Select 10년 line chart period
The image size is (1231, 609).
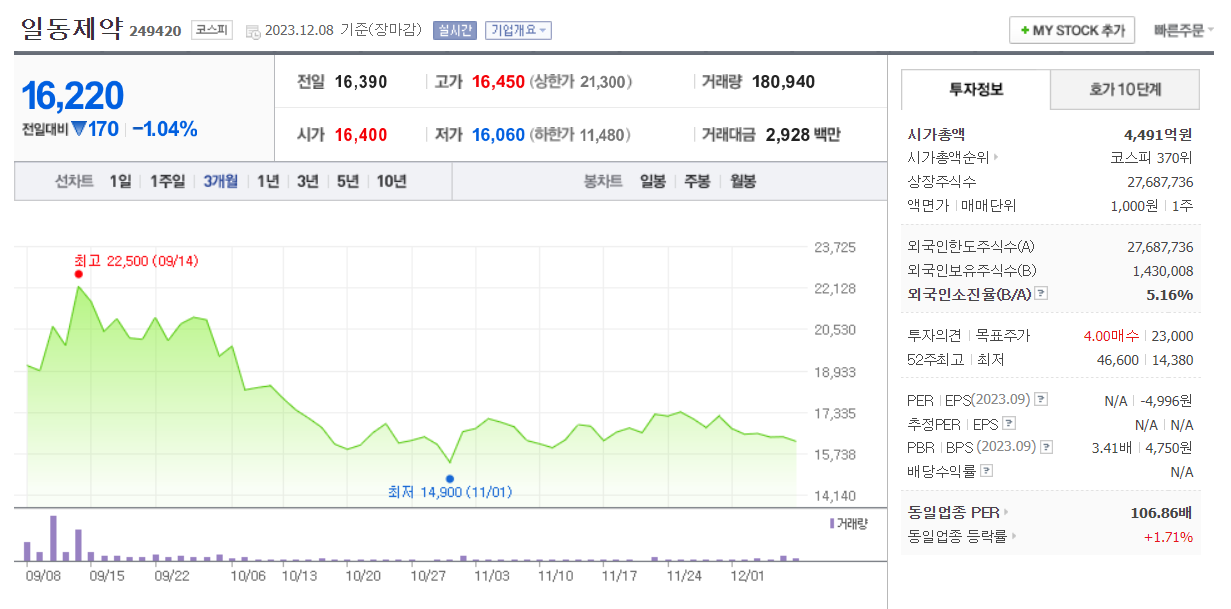(391, 181)
